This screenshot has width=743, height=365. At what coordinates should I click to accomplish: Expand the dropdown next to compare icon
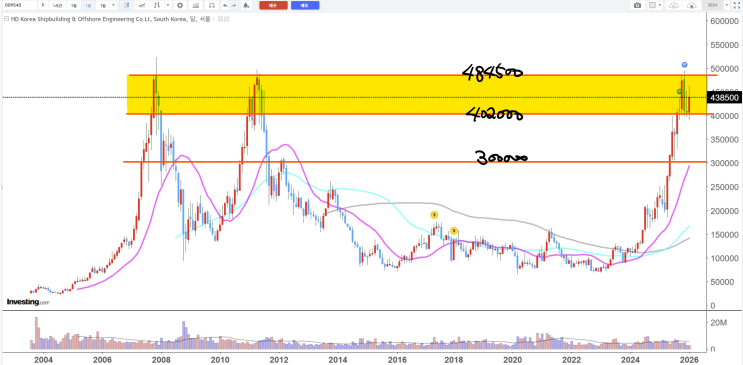(168, 5)
